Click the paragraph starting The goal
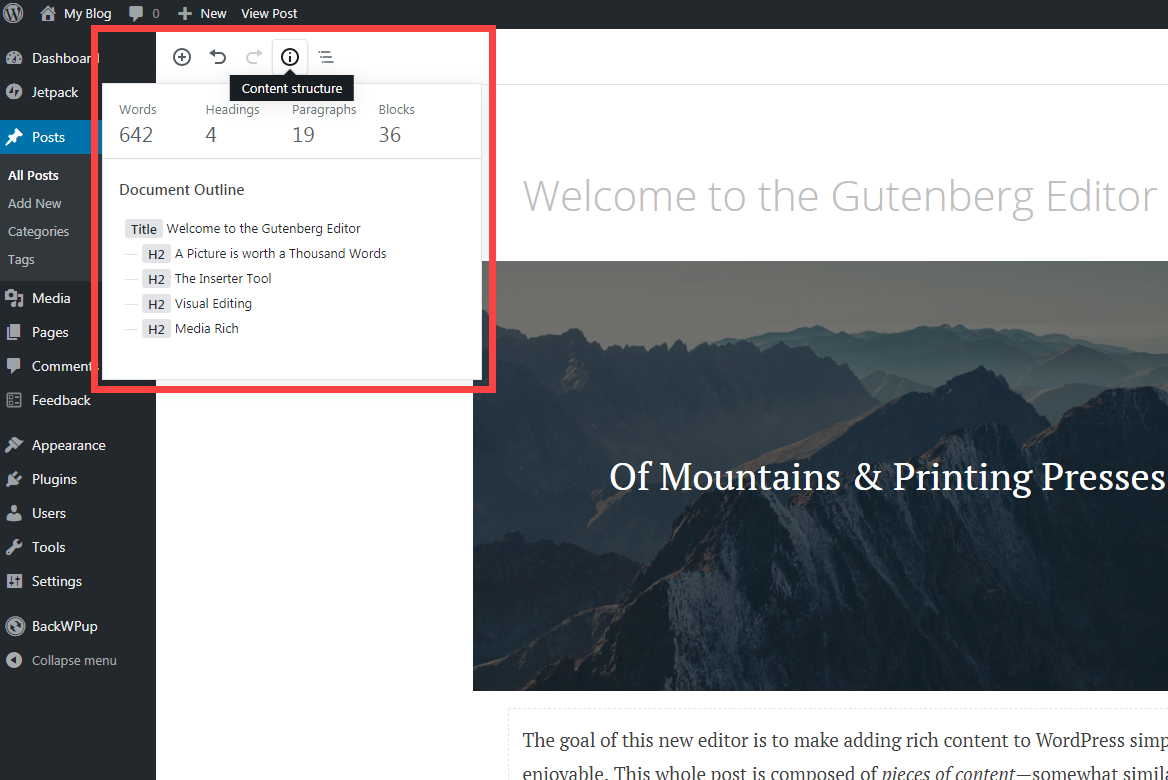The height and width of the screenshot is (780, 1168). click(x=845, y=756)
